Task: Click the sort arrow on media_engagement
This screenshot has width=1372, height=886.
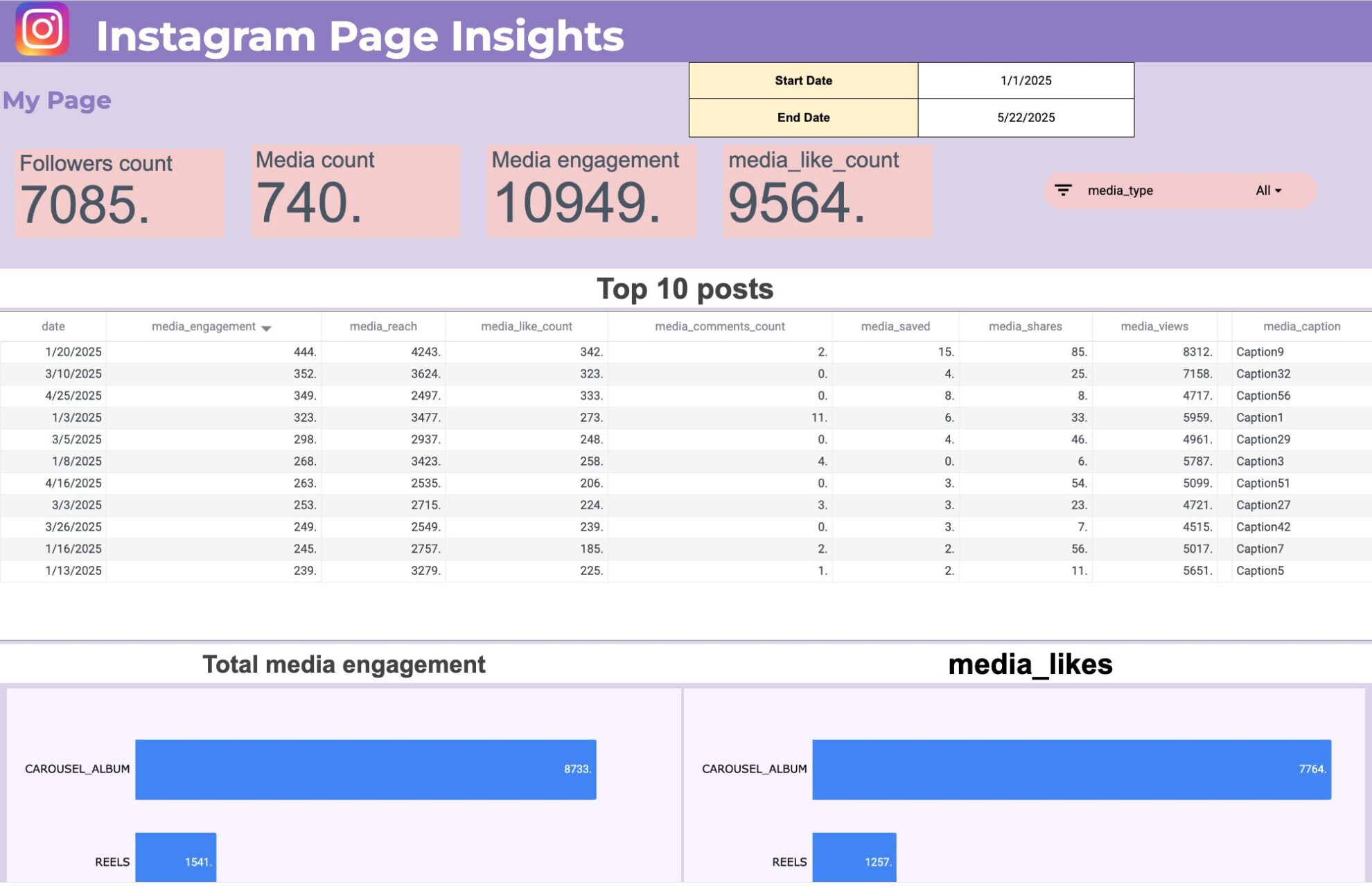Action: click(266, 328)
